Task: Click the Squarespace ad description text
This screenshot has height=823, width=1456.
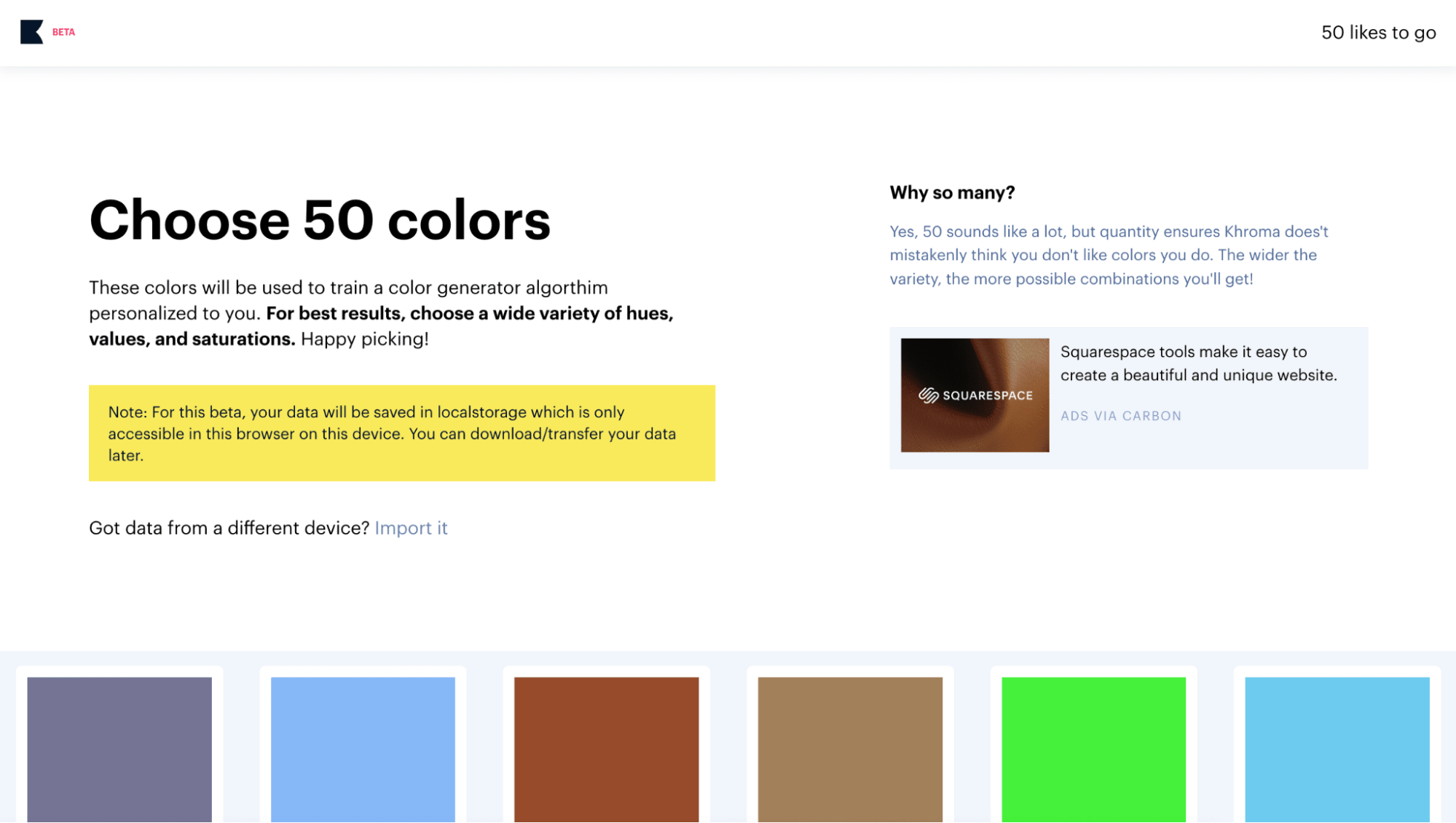Action: tap(1198, 363)
